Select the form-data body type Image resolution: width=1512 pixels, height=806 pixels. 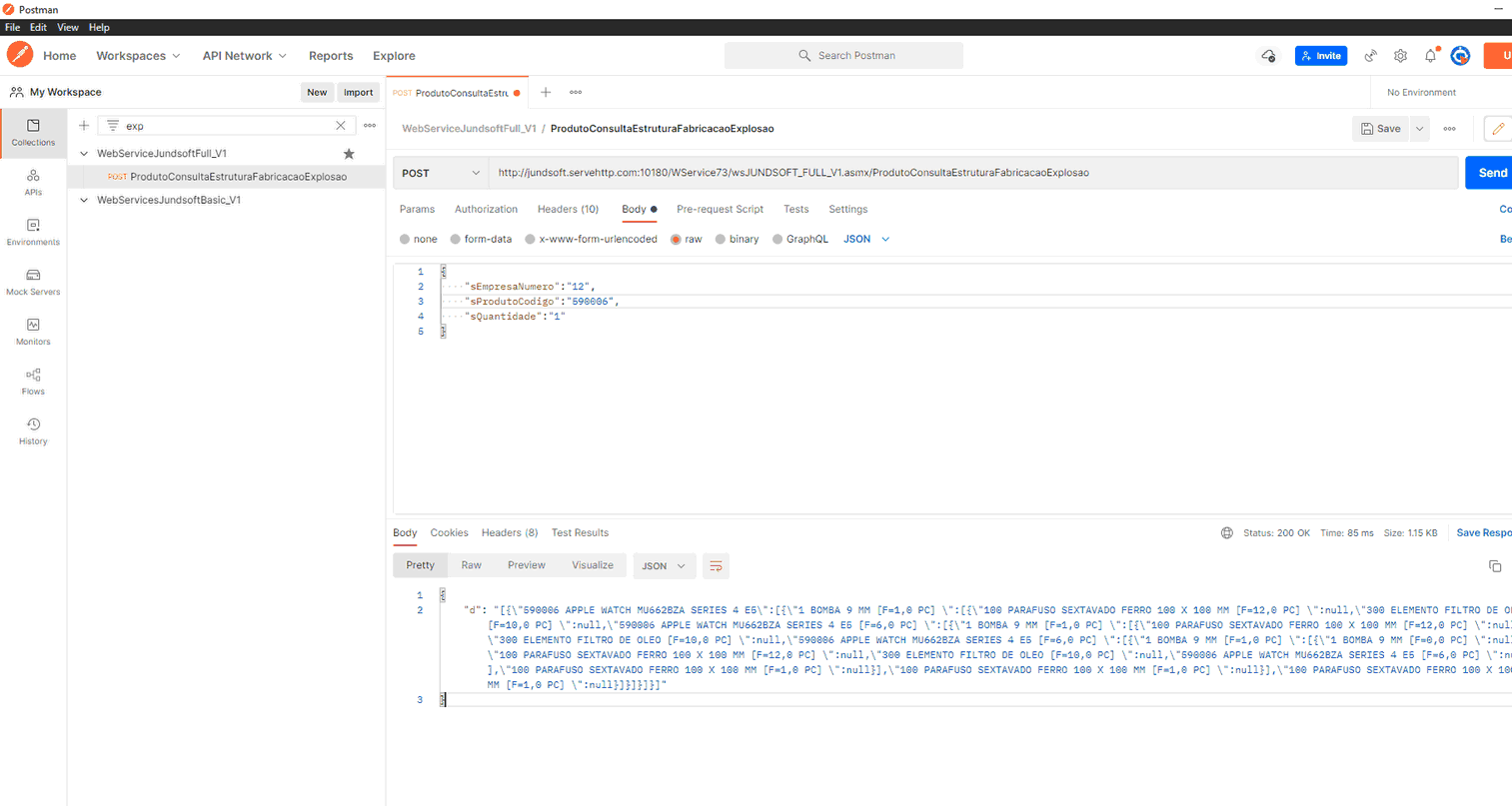click(456, 240)
